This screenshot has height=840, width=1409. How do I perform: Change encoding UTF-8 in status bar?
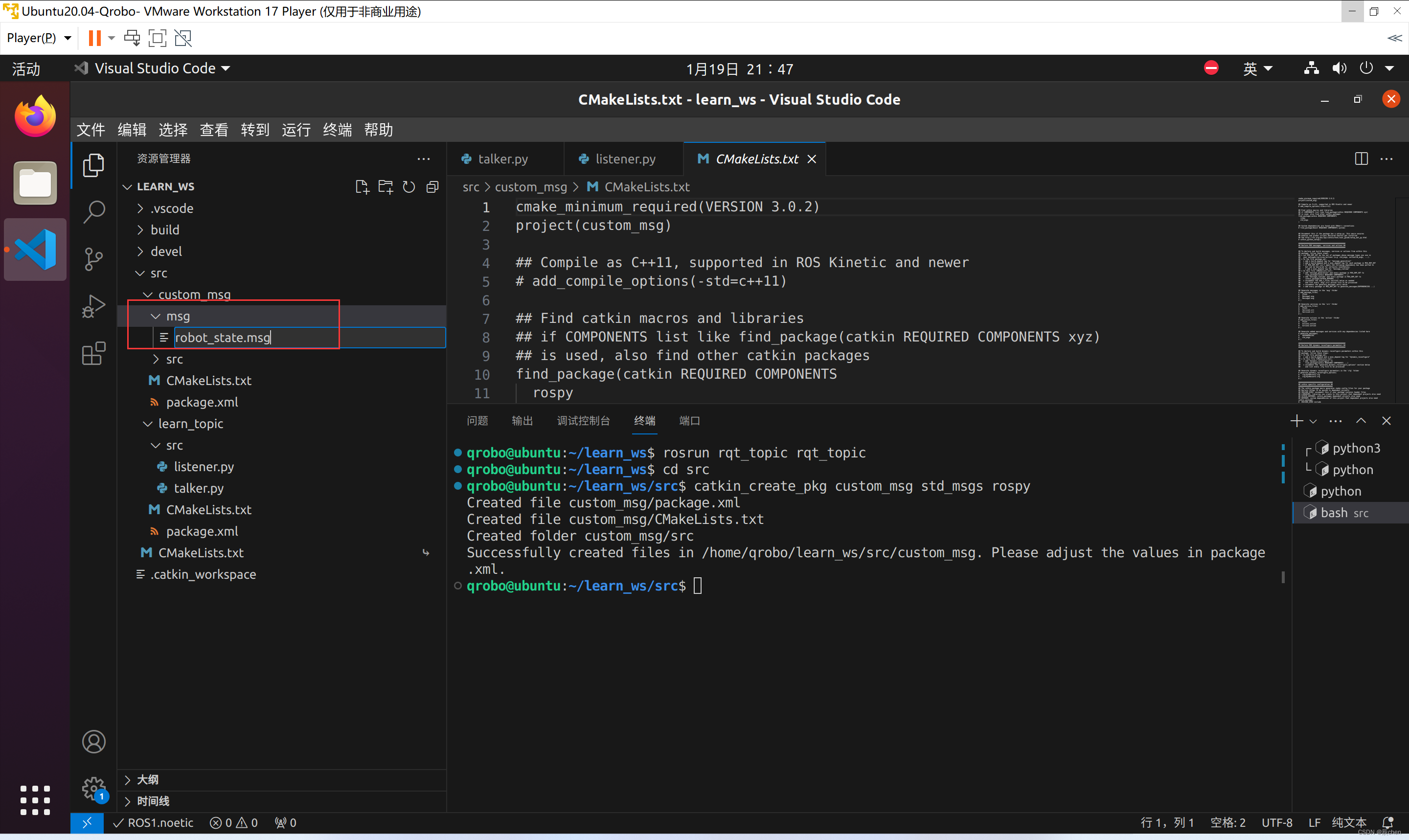[x=1276, y=822]
